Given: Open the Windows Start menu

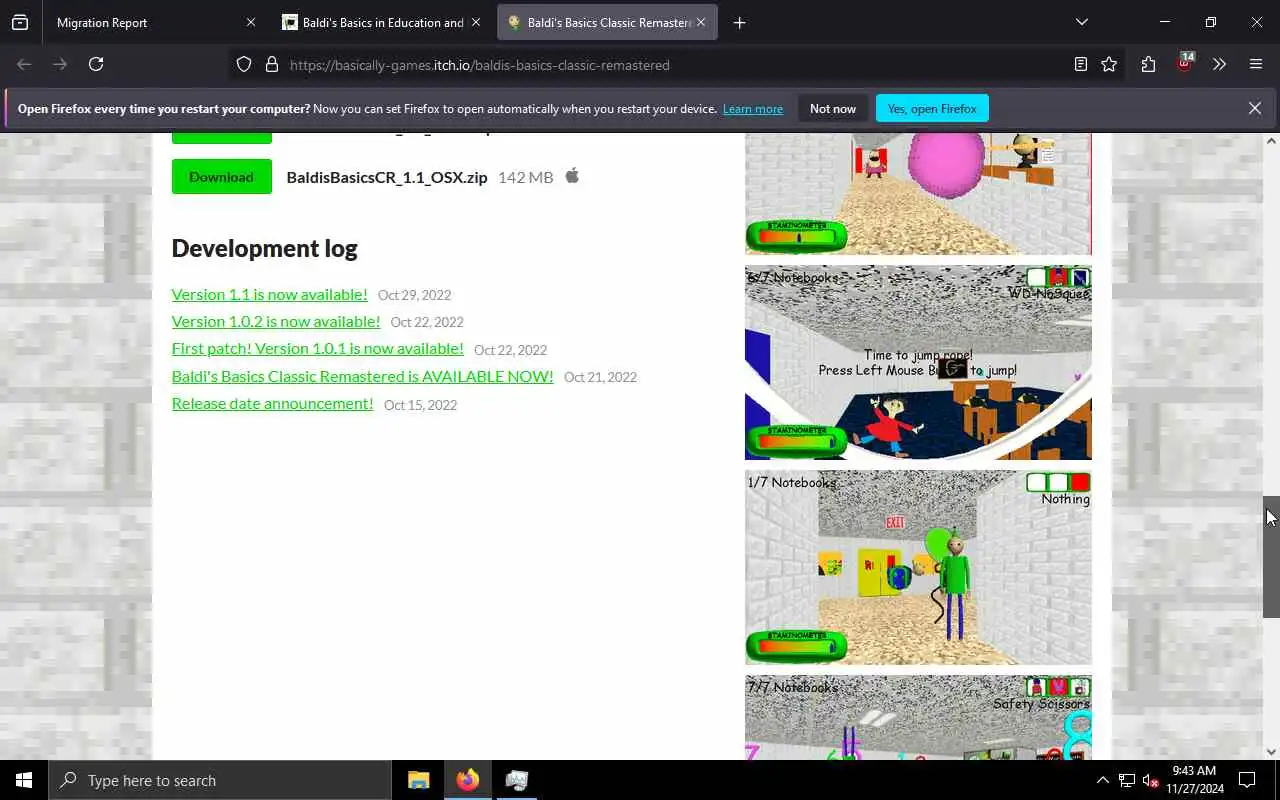Looking at the screenshot, I should click(24, 780).
